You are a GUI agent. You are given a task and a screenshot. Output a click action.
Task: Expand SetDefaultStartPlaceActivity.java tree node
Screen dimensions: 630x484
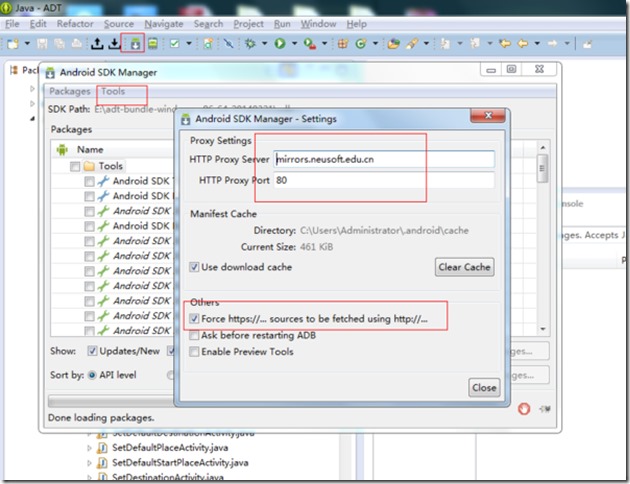(89, 463)
